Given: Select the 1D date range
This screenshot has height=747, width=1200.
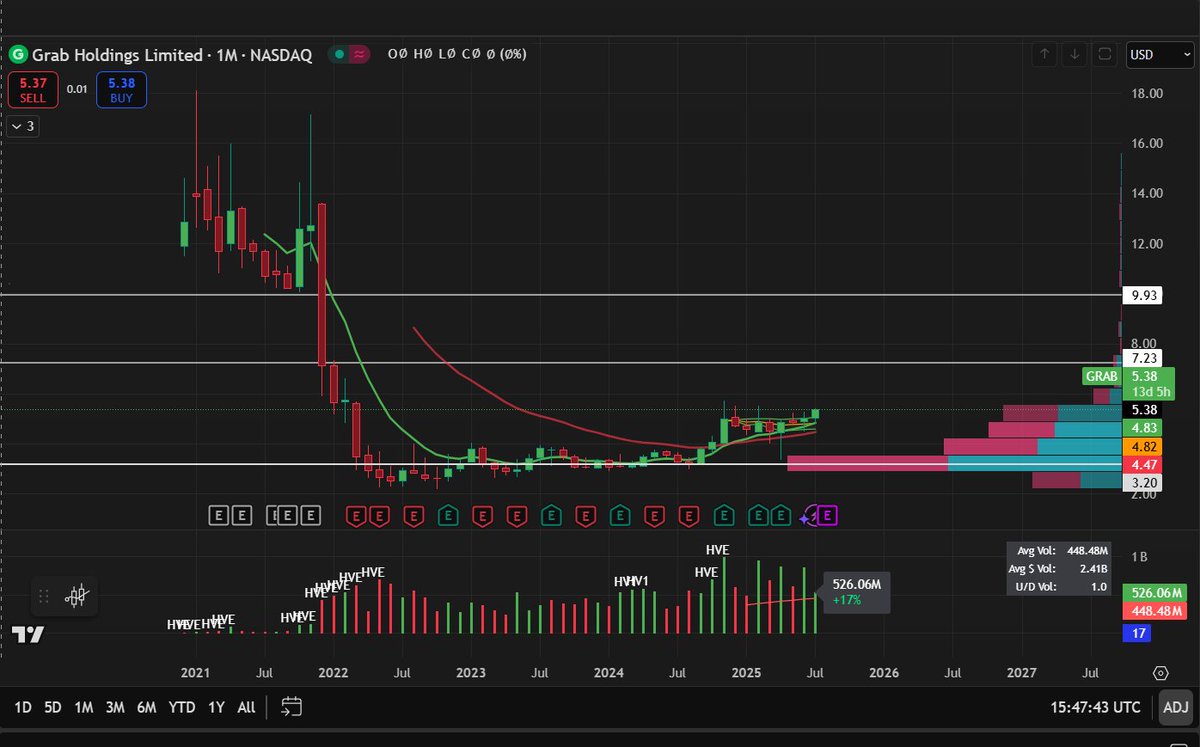Looking at the screenshot, I should click(23, 707).
